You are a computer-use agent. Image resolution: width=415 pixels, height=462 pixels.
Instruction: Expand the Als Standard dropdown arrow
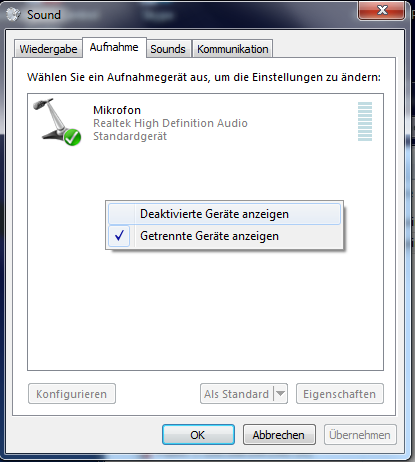coord(281,394)
